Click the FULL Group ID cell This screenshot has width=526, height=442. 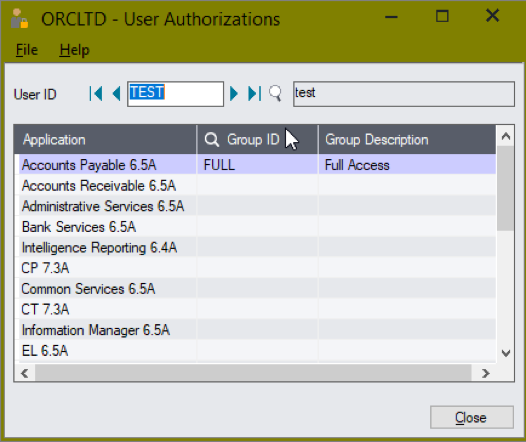(x=258, y=165)
